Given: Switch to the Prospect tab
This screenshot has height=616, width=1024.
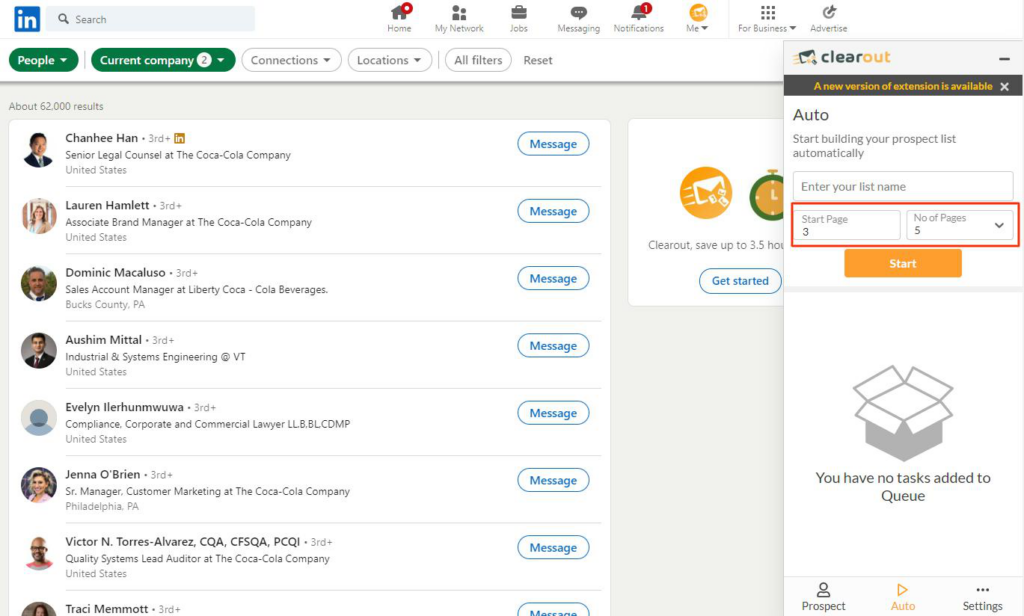Looking at the screenshot, I should pos(823,597).
